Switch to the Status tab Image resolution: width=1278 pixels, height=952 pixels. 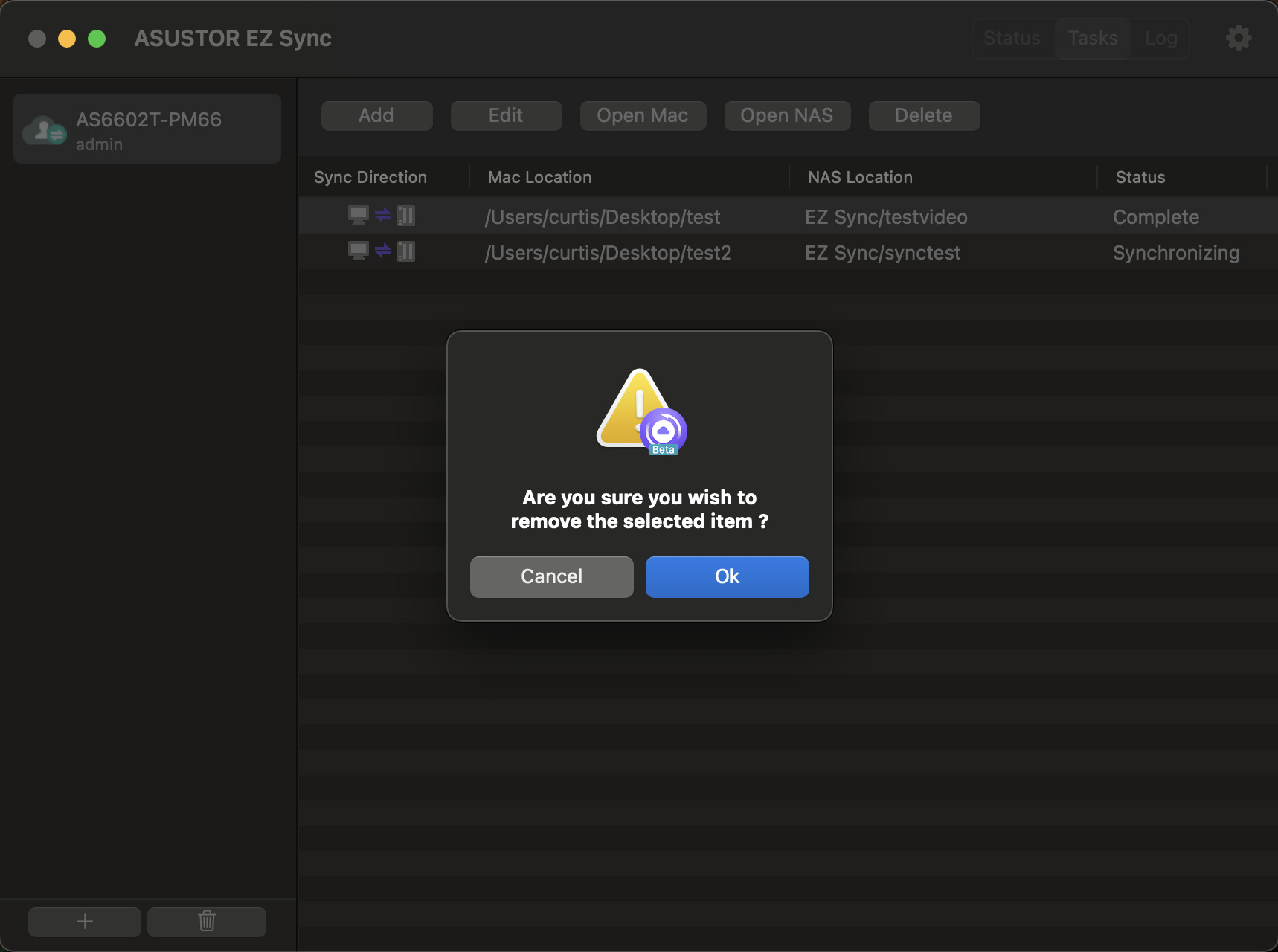point(1012,38)
